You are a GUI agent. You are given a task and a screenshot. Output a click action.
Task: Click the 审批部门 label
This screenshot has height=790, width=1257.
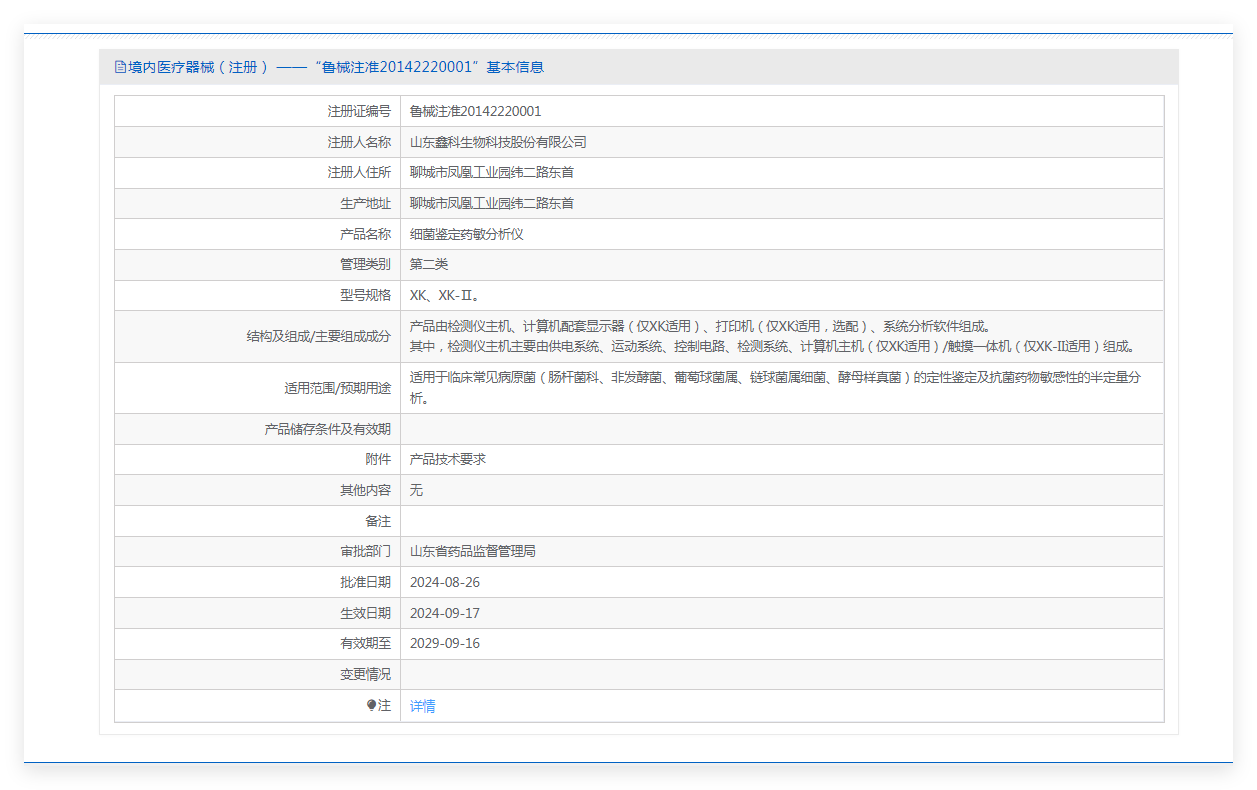click(x=365, y=551)
